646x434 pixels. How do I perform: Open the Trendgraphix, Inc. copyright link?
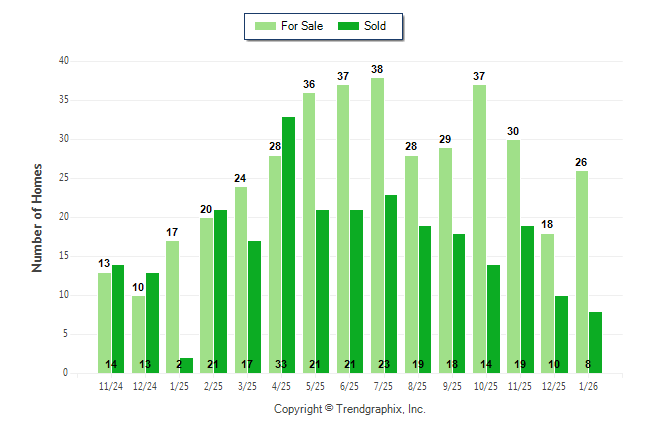pos(349,409)
